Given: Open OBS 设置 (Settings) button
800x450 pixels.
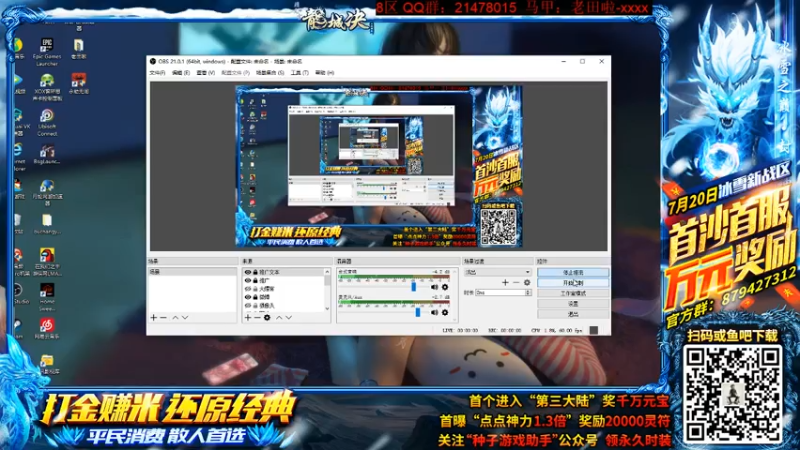Looking at the screenshot, I should [573, 304].
